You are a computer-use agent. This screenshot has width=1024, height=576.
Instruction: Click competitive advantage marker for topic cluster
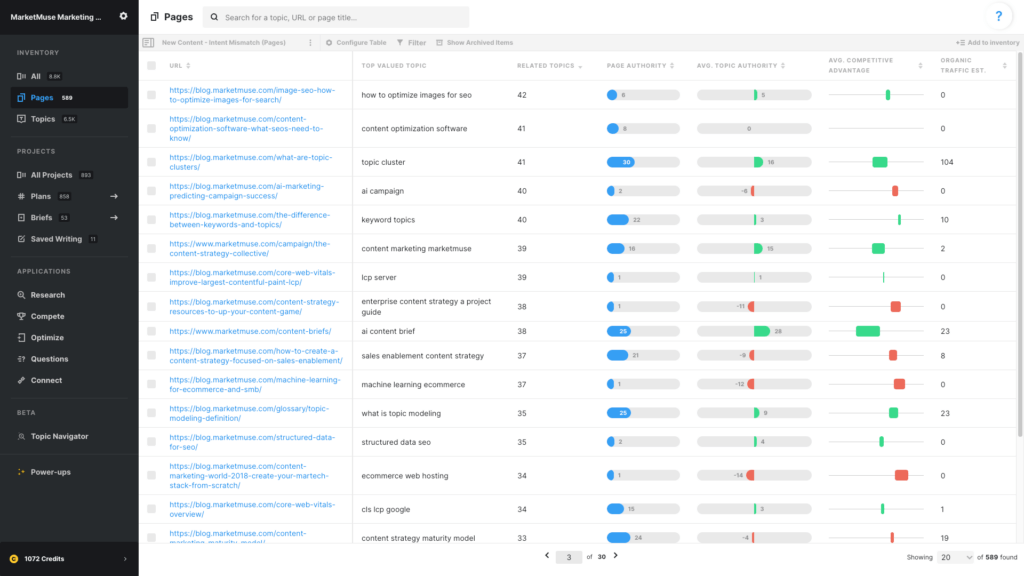point(880,162)
